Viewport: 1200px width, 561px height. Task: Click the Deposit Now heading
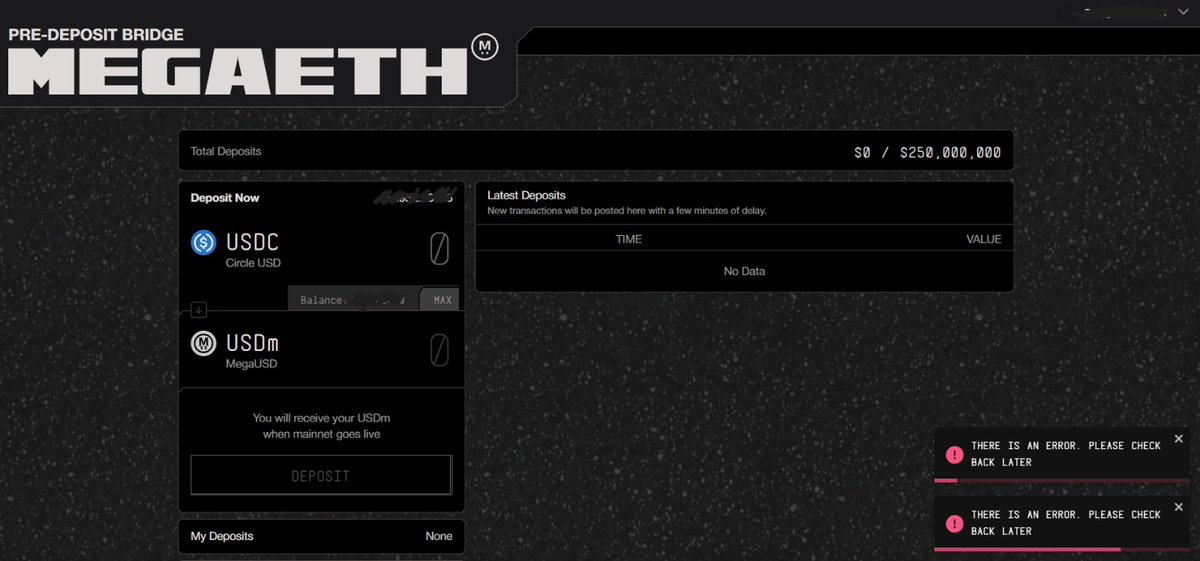click(225, 198)
